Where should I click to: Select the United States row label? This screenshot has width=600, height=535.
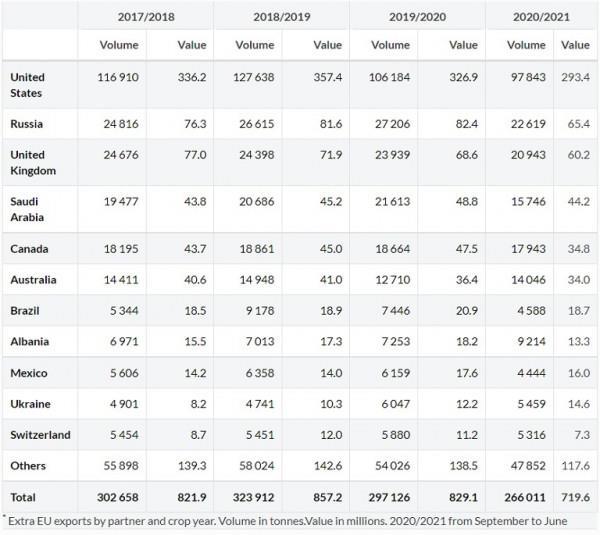coord(27,84)
